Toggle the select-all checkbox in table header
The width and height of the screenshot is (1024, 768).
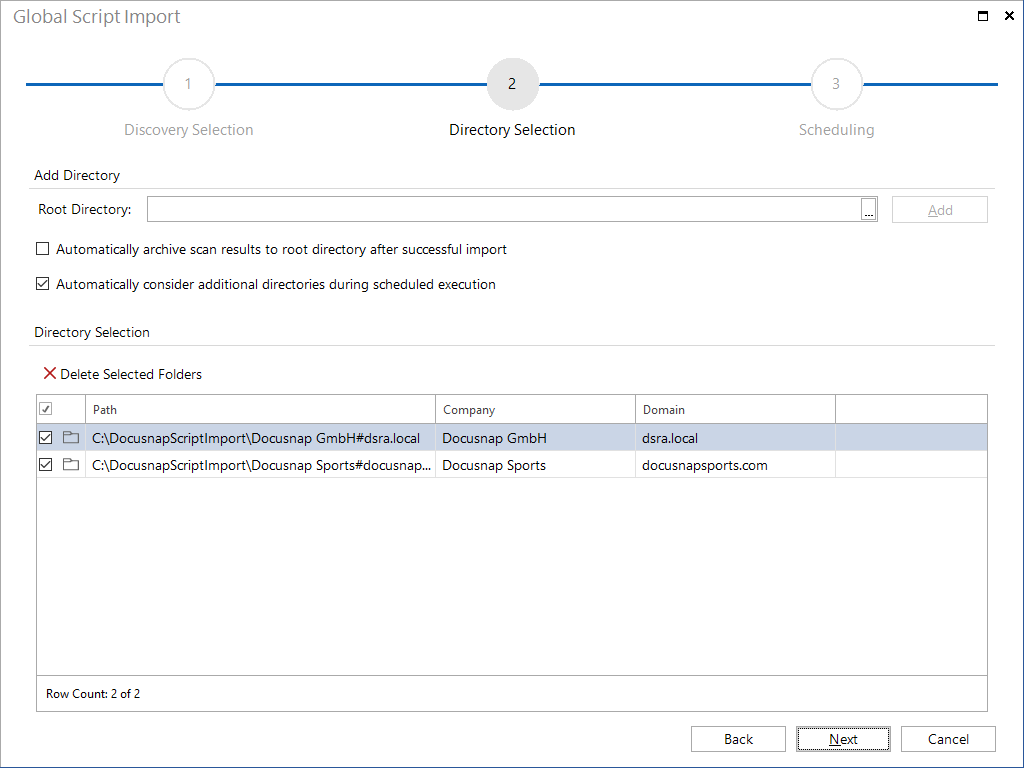coord(46,409)
